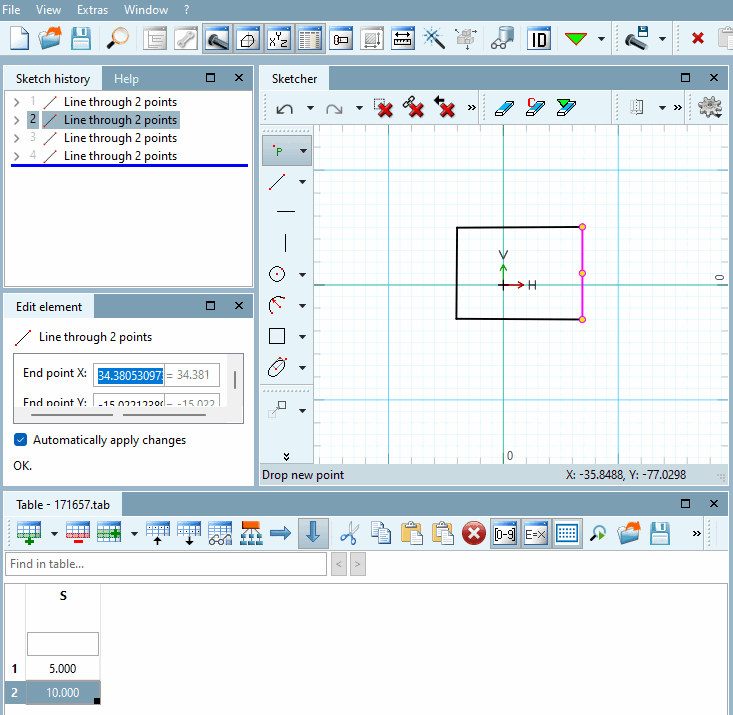Select third Line through 2 points entry
The width and height of the screenshot is (733, 715).
pyautogui.click(x=120, y=138)
